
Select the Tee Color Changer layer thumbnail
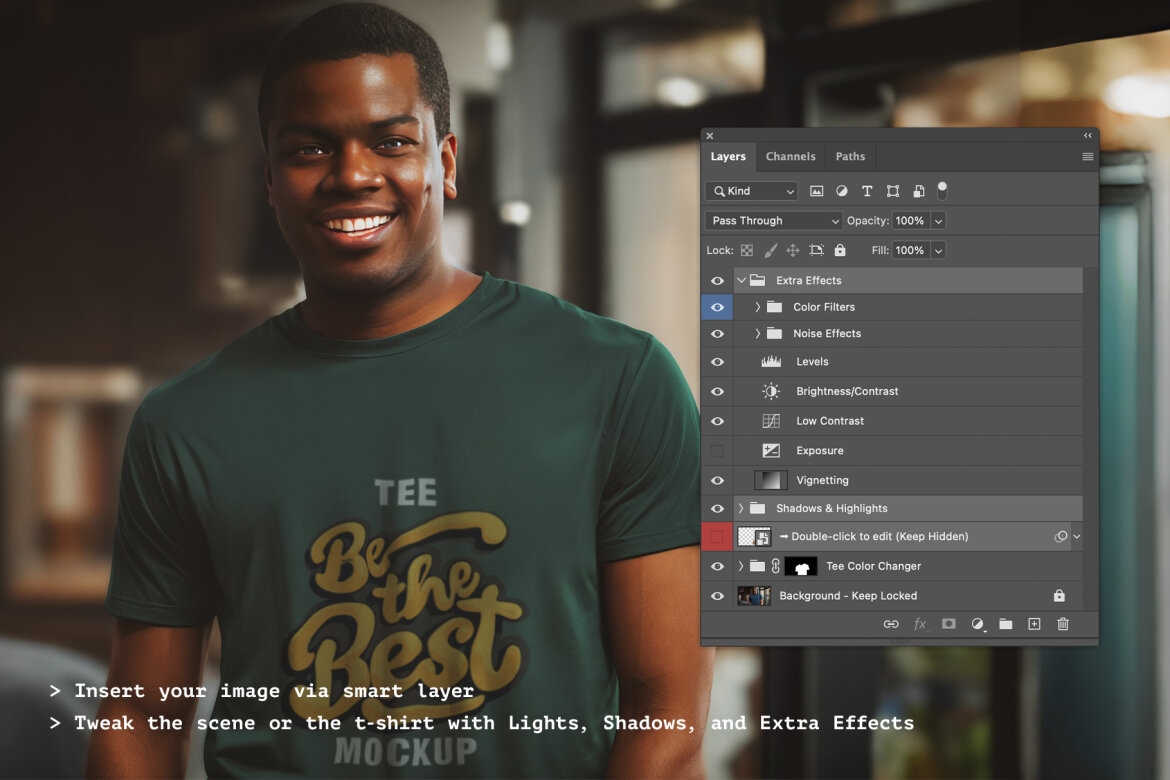[802, 566]
